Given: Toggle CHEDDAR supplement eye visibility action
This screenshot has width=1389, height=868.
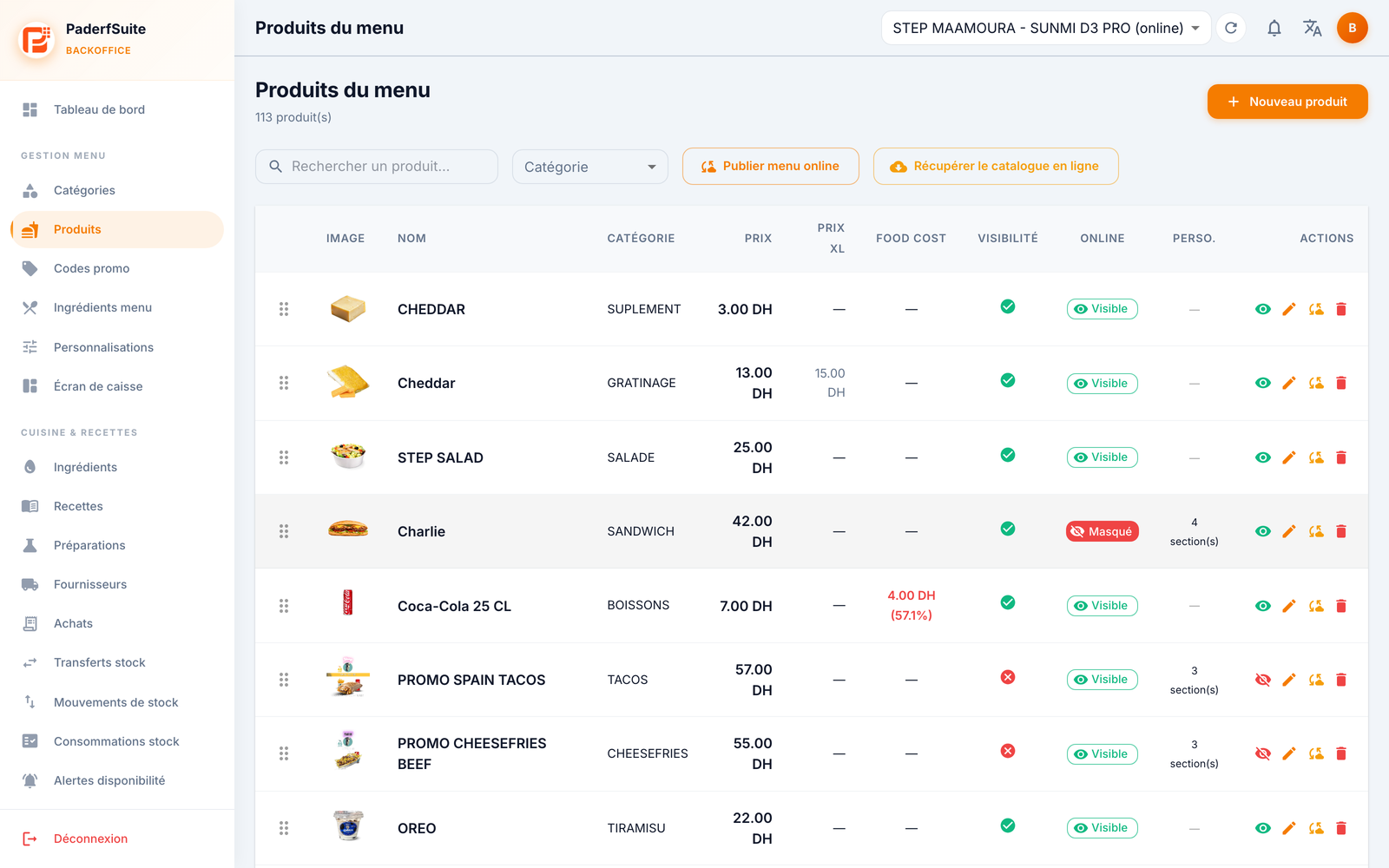Looking at the screenshot, I should coord(1263,309).
